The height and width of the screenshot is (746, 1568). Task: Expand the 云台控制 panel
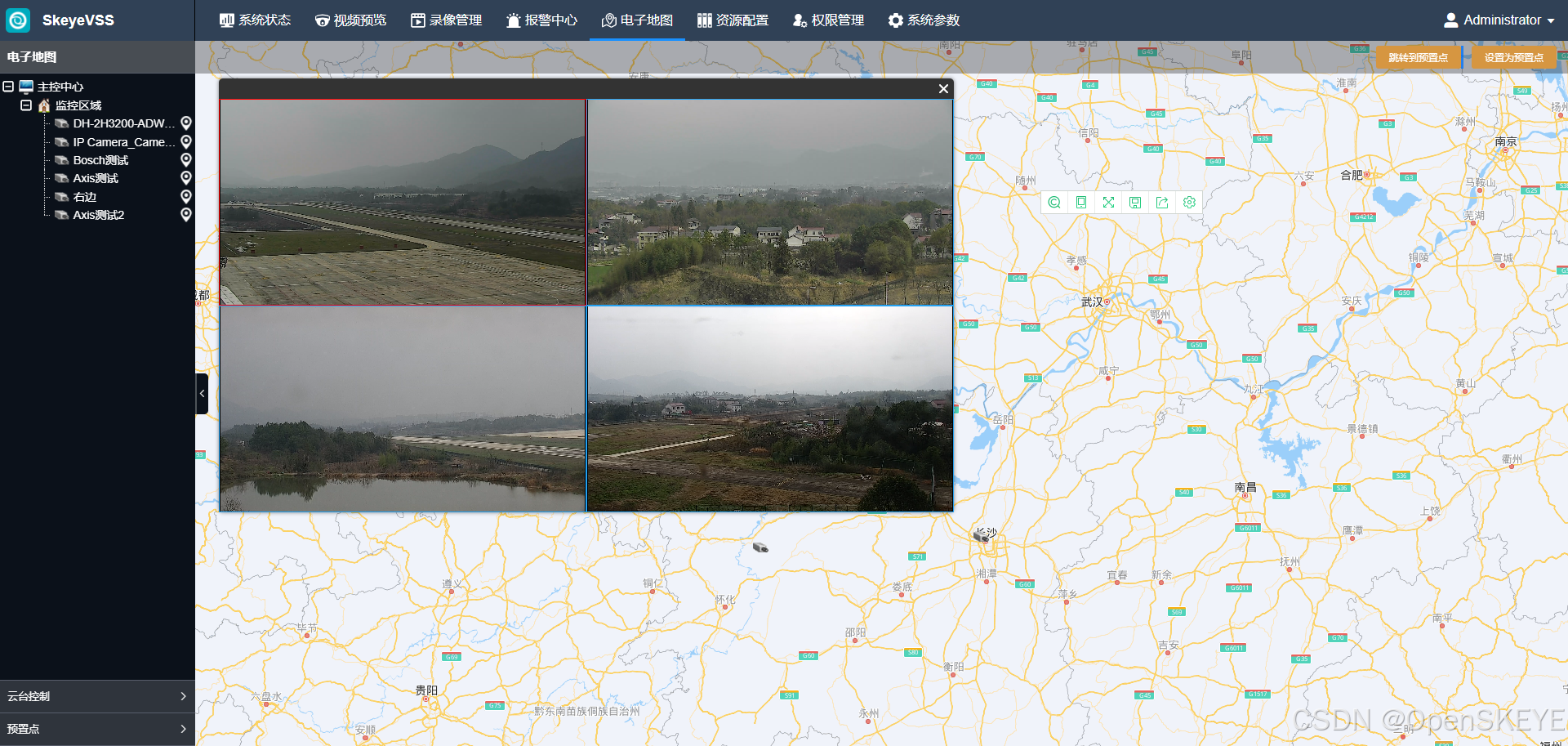click(x=97, y=696)
